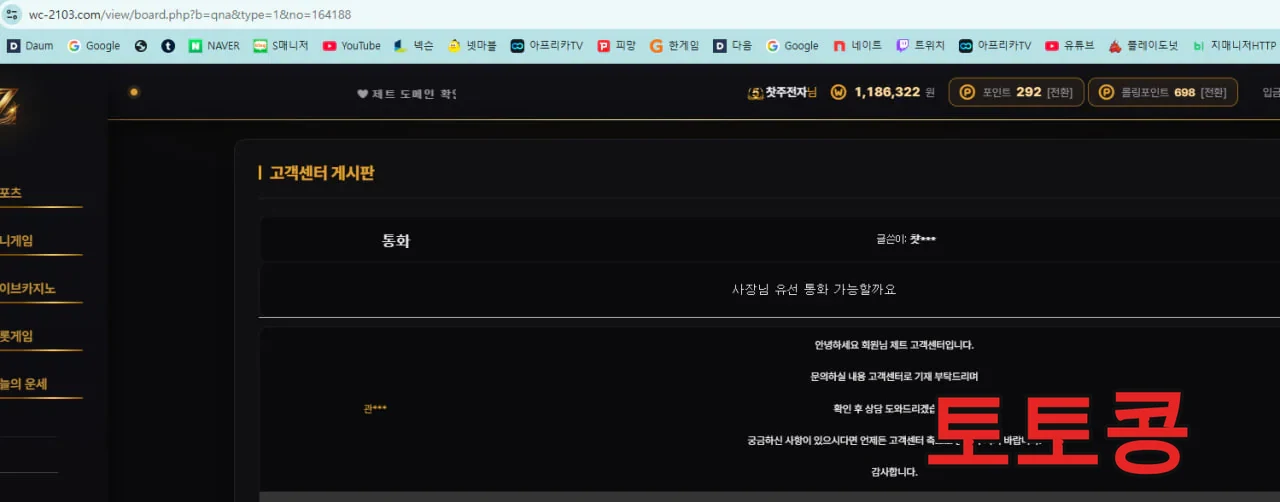Focus the wc-2103.com address bar
1280x502 pixels.
click(190, 15)
